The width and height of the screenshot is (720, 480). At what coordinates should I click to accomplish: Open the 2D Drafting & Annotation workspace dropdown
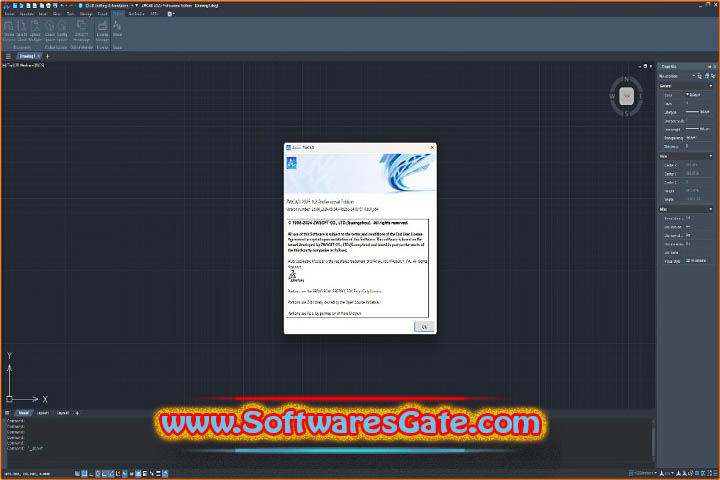[x=110, y=6]
